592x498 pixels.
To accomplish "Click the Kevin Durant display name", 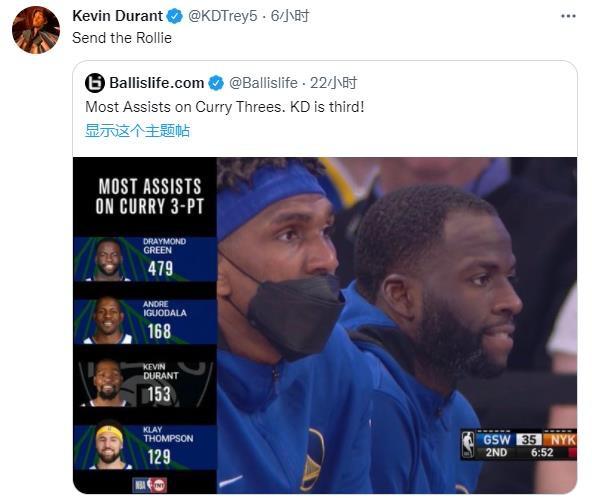I will coord(117,16).
